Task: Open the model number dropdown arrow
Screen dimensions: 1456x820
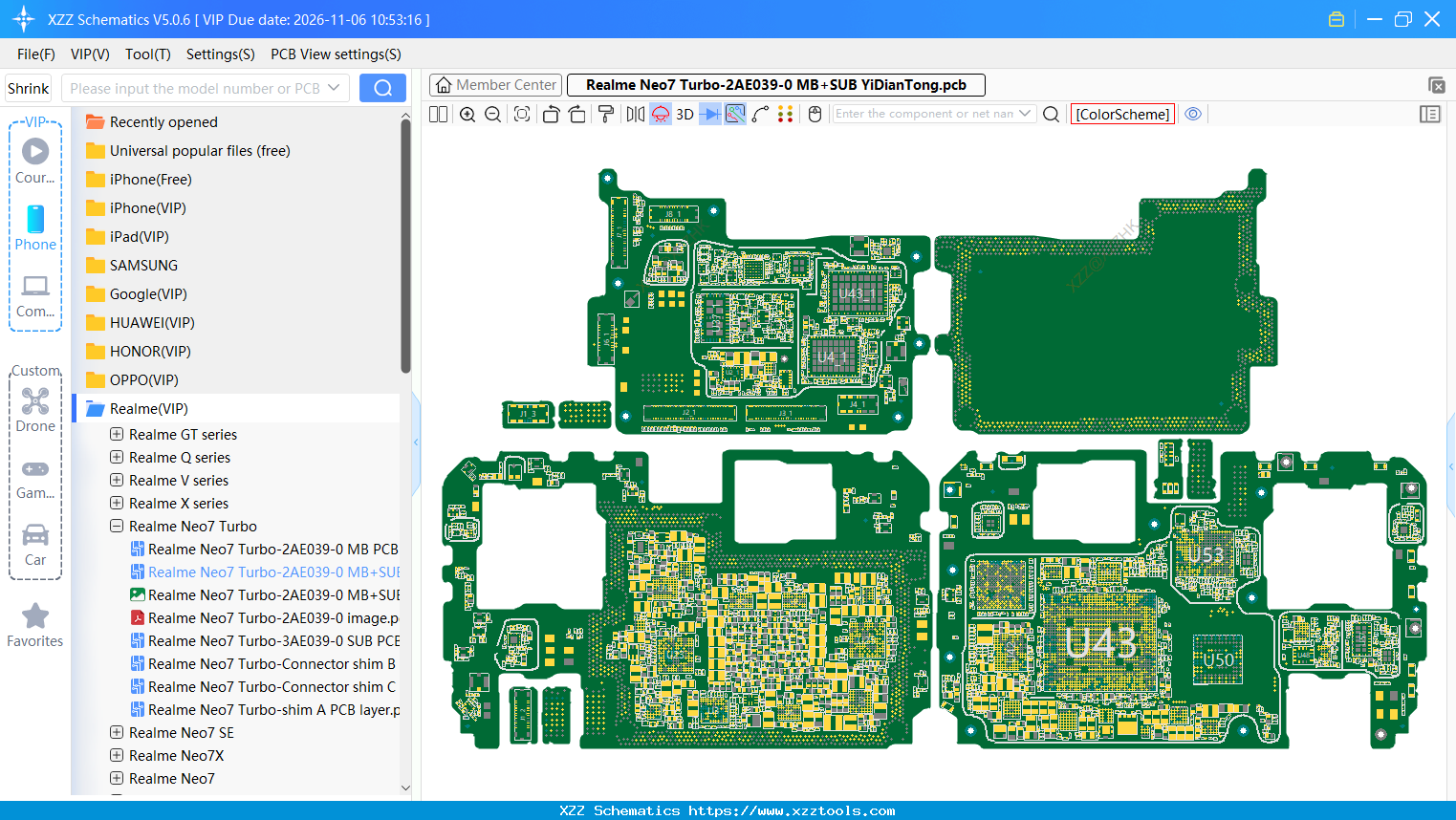Action: coord(334,88)
